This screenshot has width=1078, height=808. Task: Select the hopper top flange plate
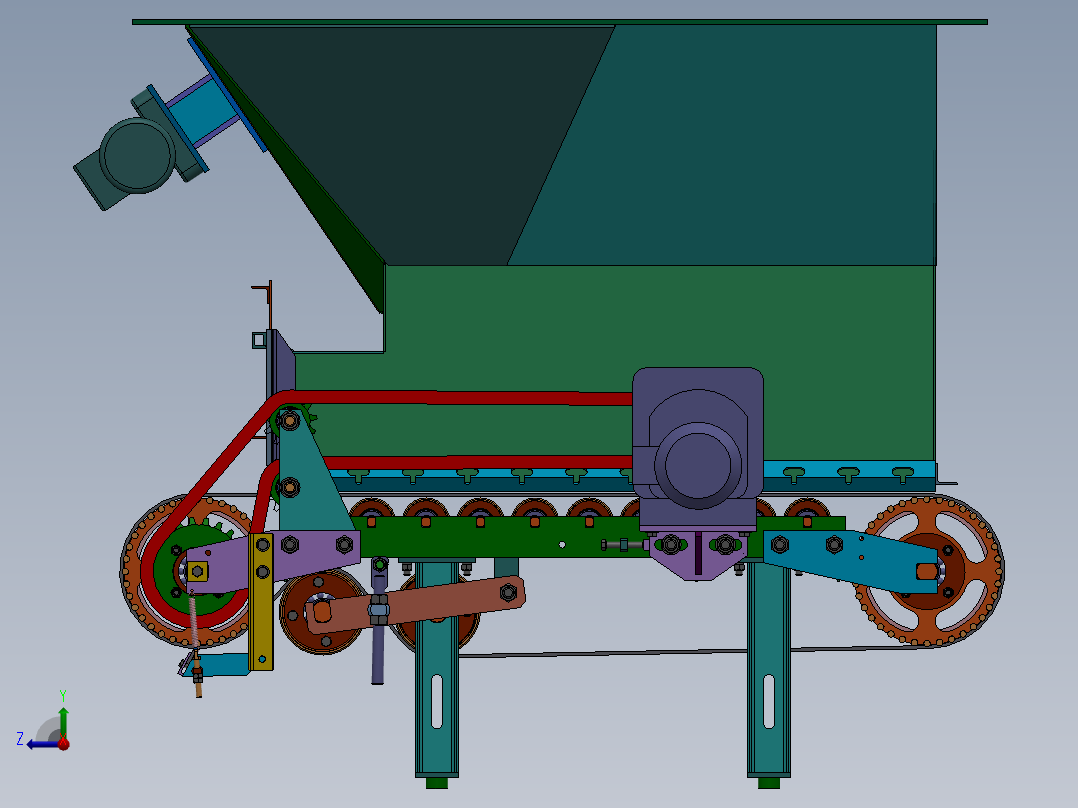(x=560, y=22)
